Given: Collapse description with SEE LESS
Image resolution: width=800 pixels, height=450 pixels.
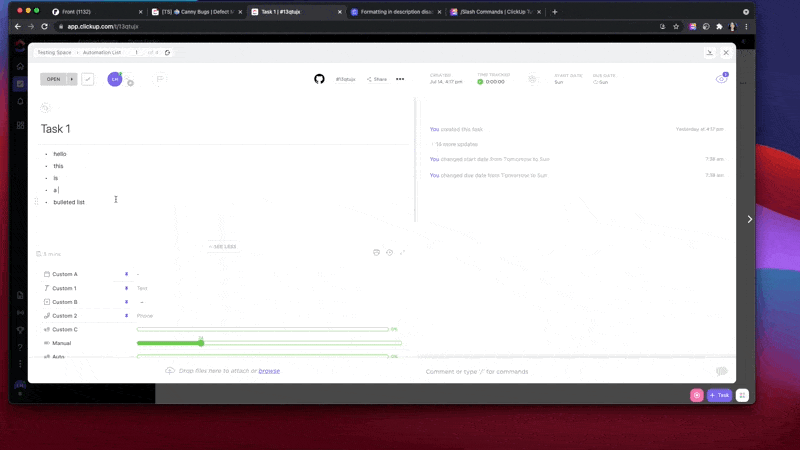Looking at the screenshot, I should [x=222, y=246].
